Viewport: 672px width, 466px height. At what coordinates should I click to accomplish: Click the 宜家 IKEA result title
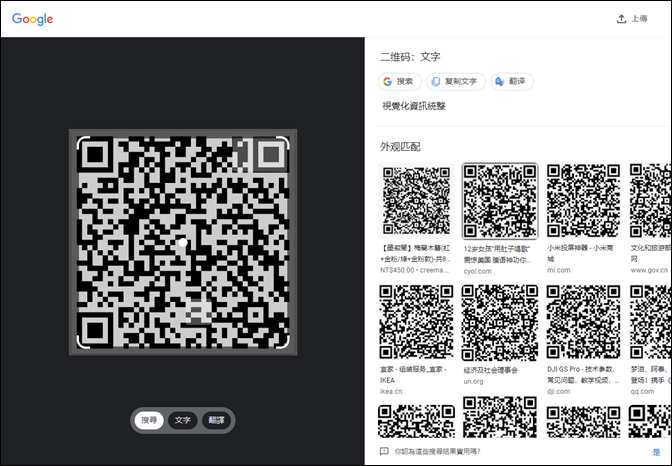[x=413, y=374]
